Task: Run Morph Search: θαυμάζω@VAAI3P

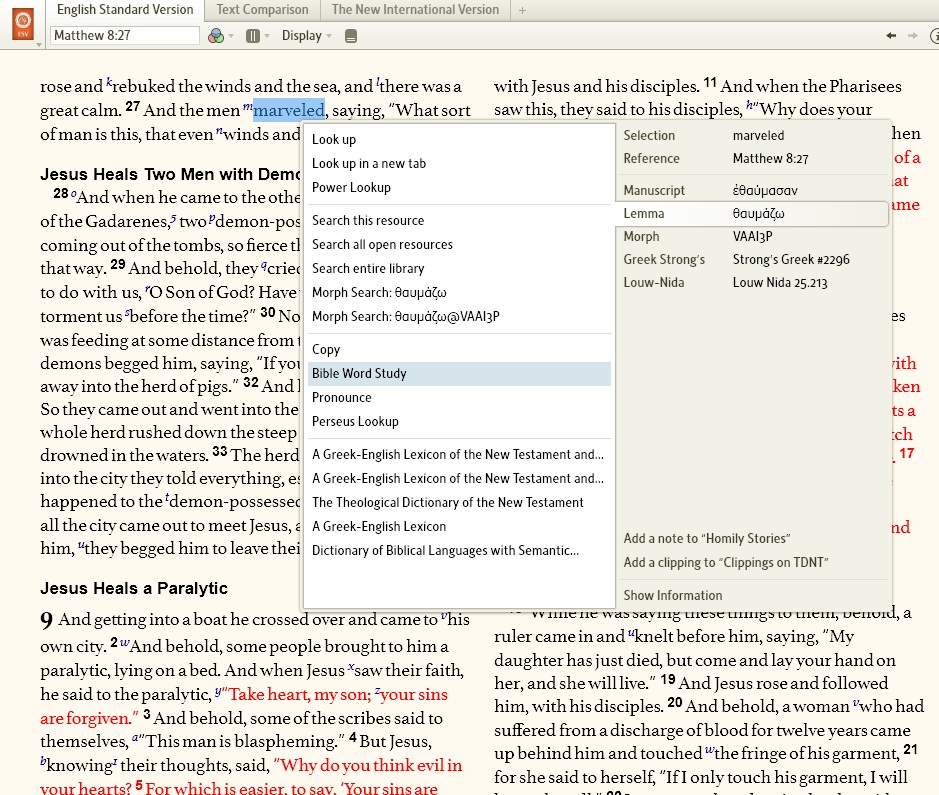Action: [x=458, y=316]
